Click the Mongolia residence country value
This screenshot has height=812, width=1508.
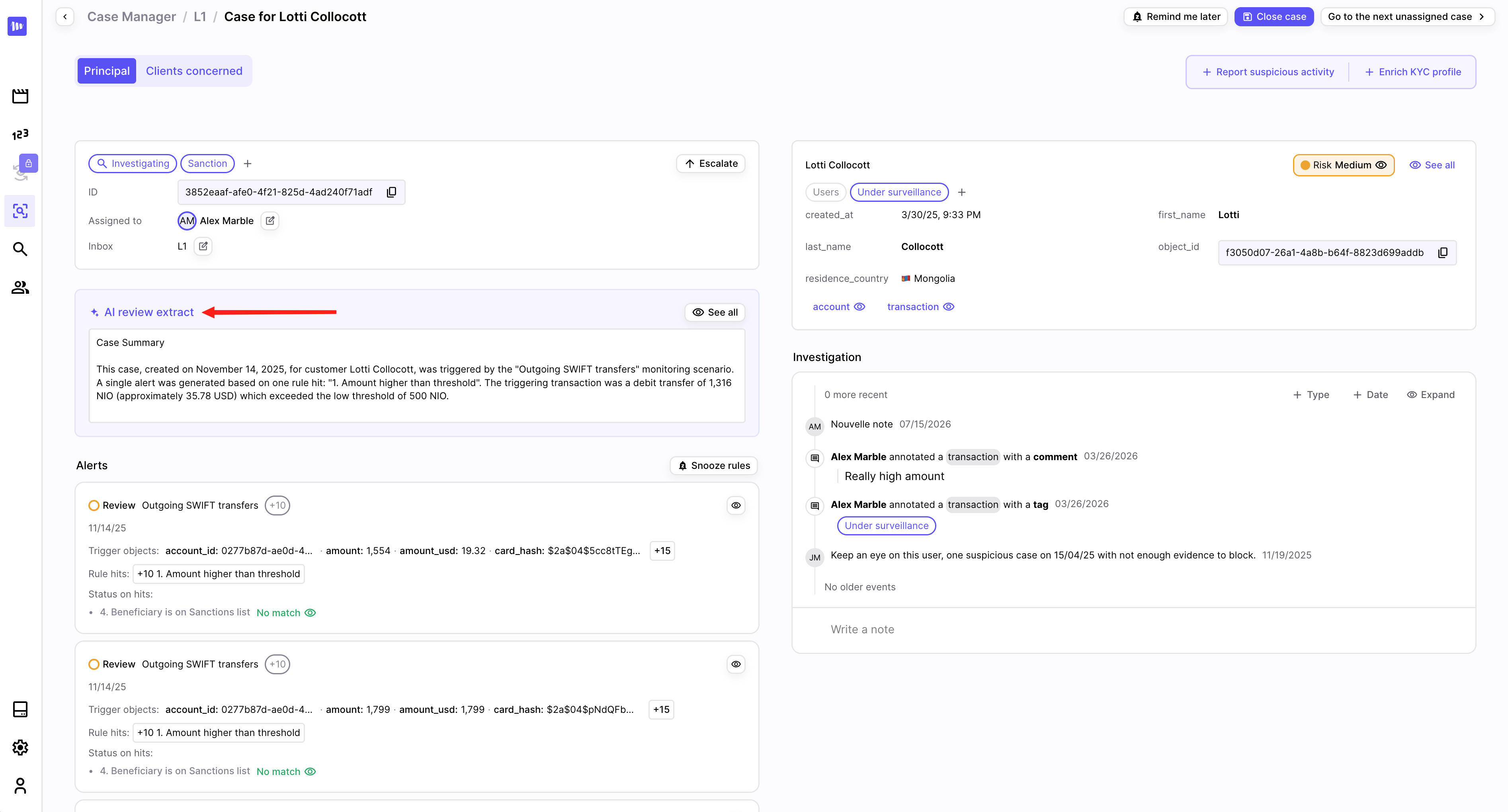928,279
